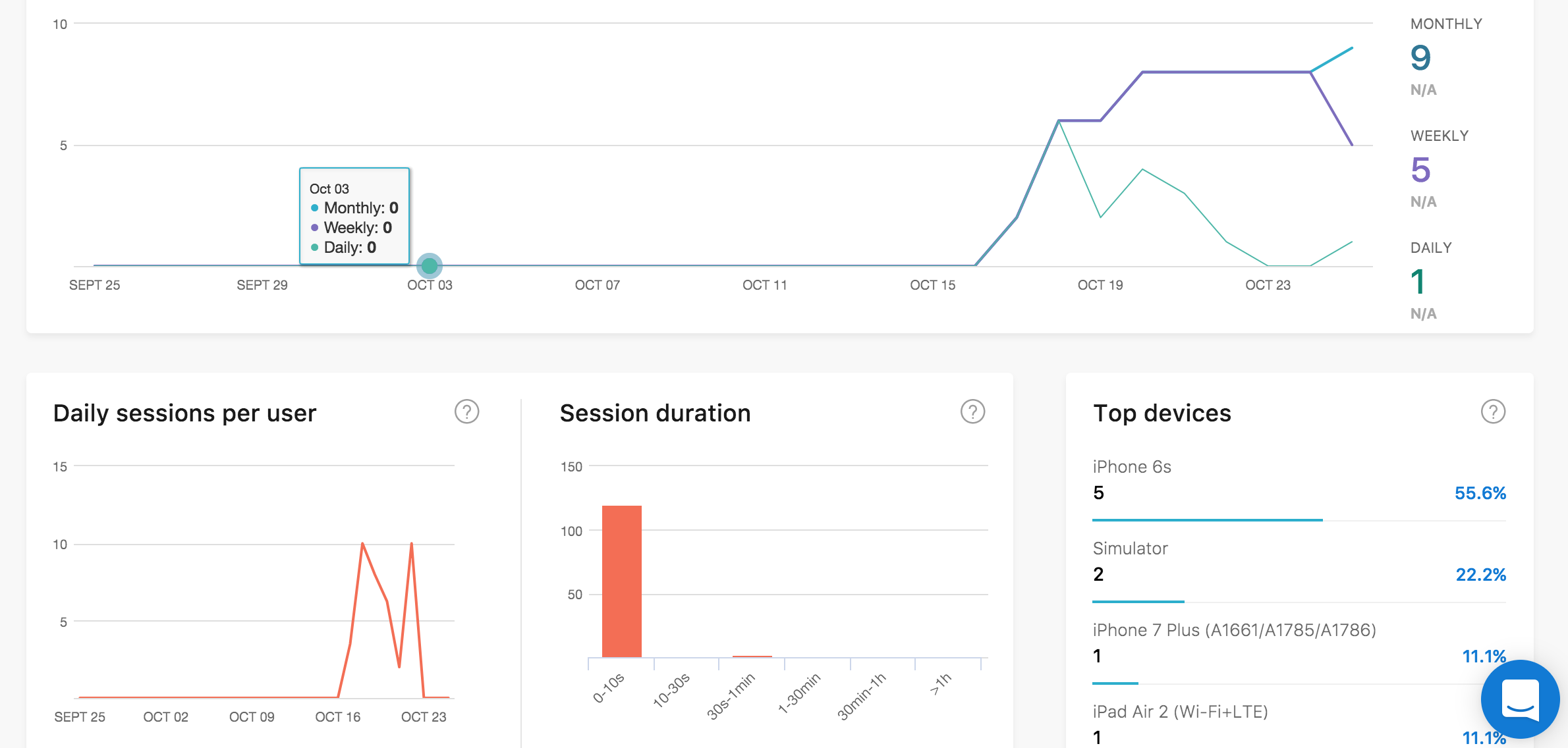
Task: Select the Oct 03 data point marker
Action: pyautogui.click(x=430, y=266)
